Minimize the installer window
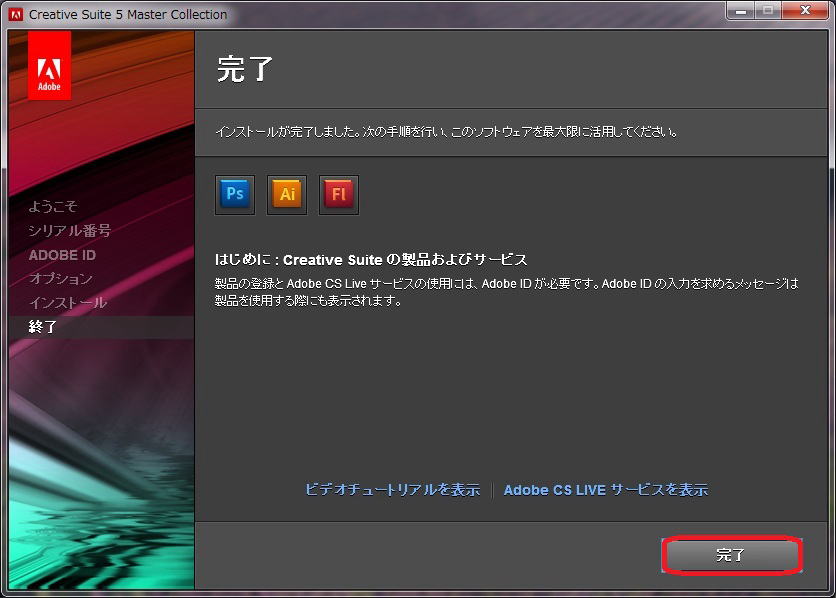The image size is (836, 598). 741,10
